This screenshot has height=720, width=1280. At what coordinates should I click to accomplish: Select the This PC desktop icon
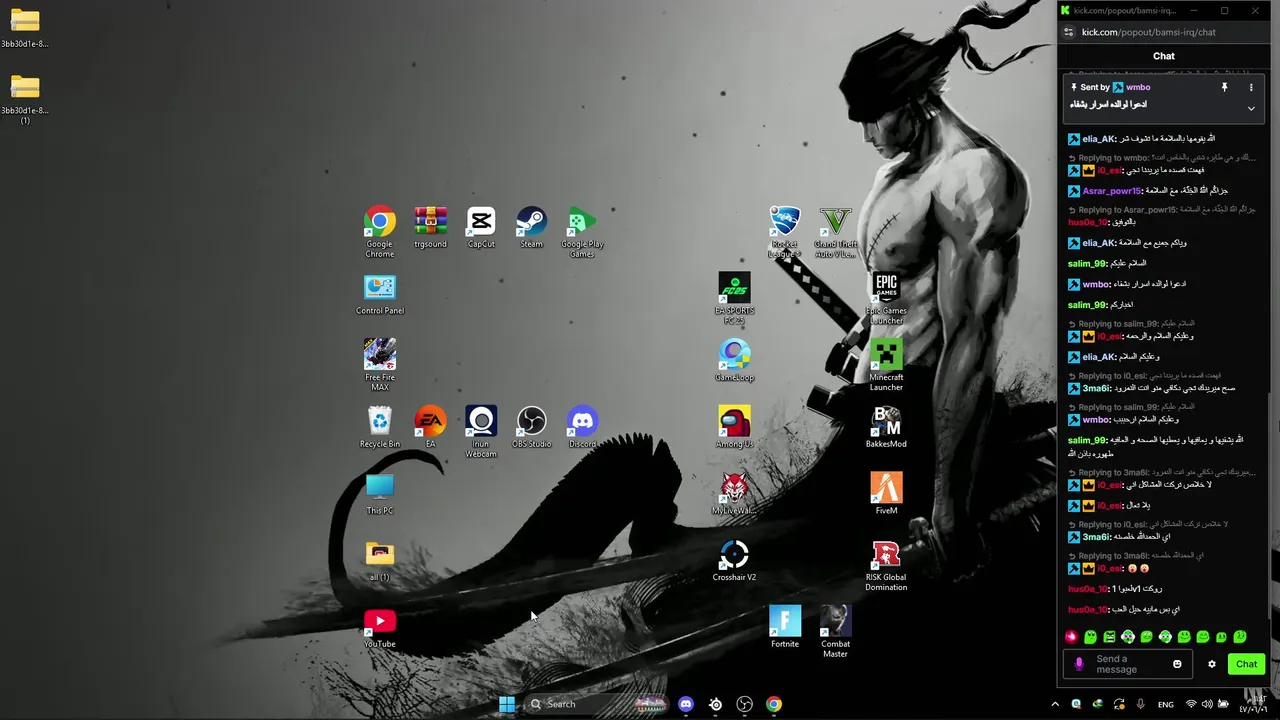(x=379, y=494)
